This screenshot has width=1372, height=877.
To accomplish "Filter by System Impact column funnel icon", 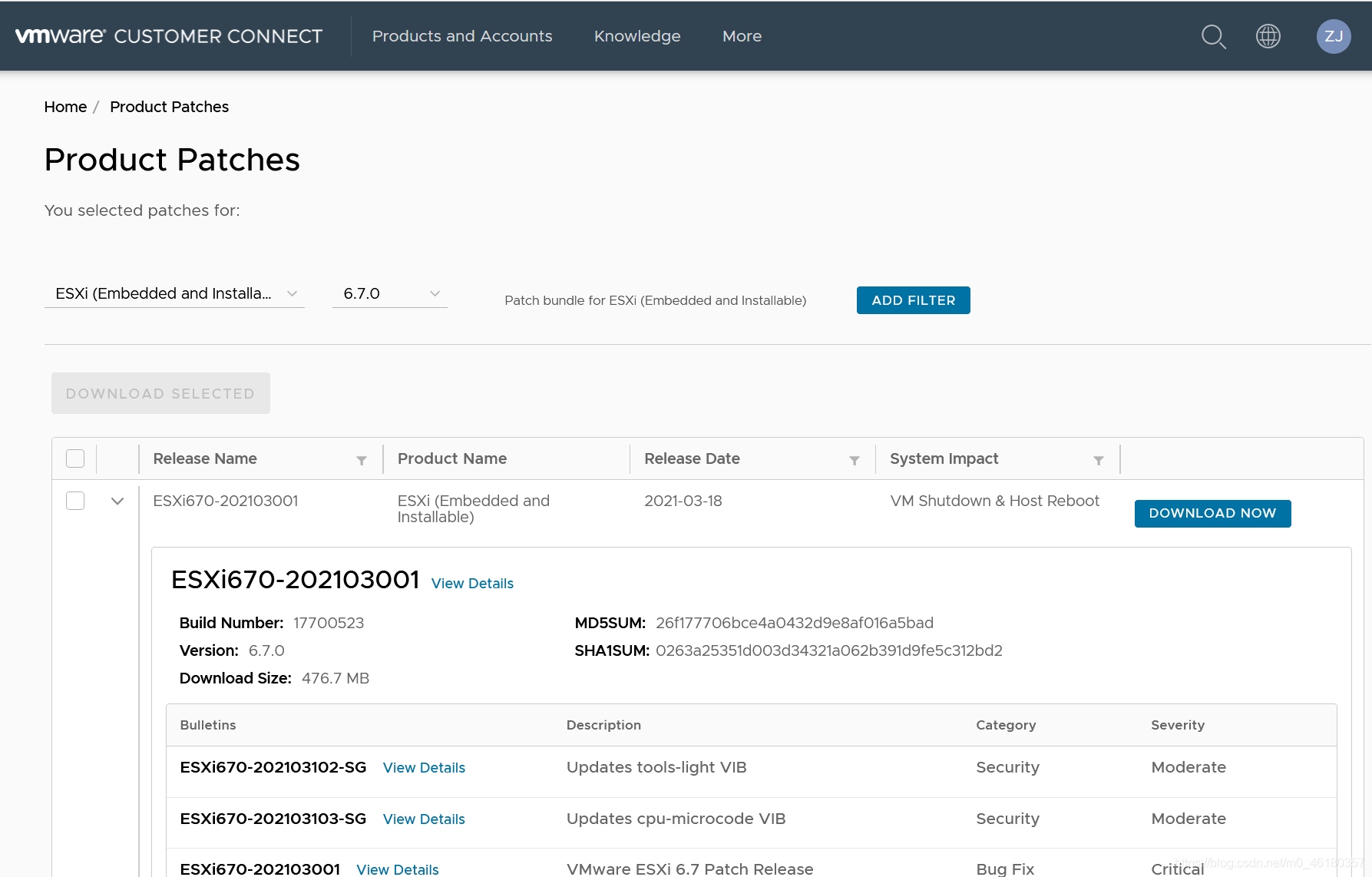I will (x=1099, y=460).
